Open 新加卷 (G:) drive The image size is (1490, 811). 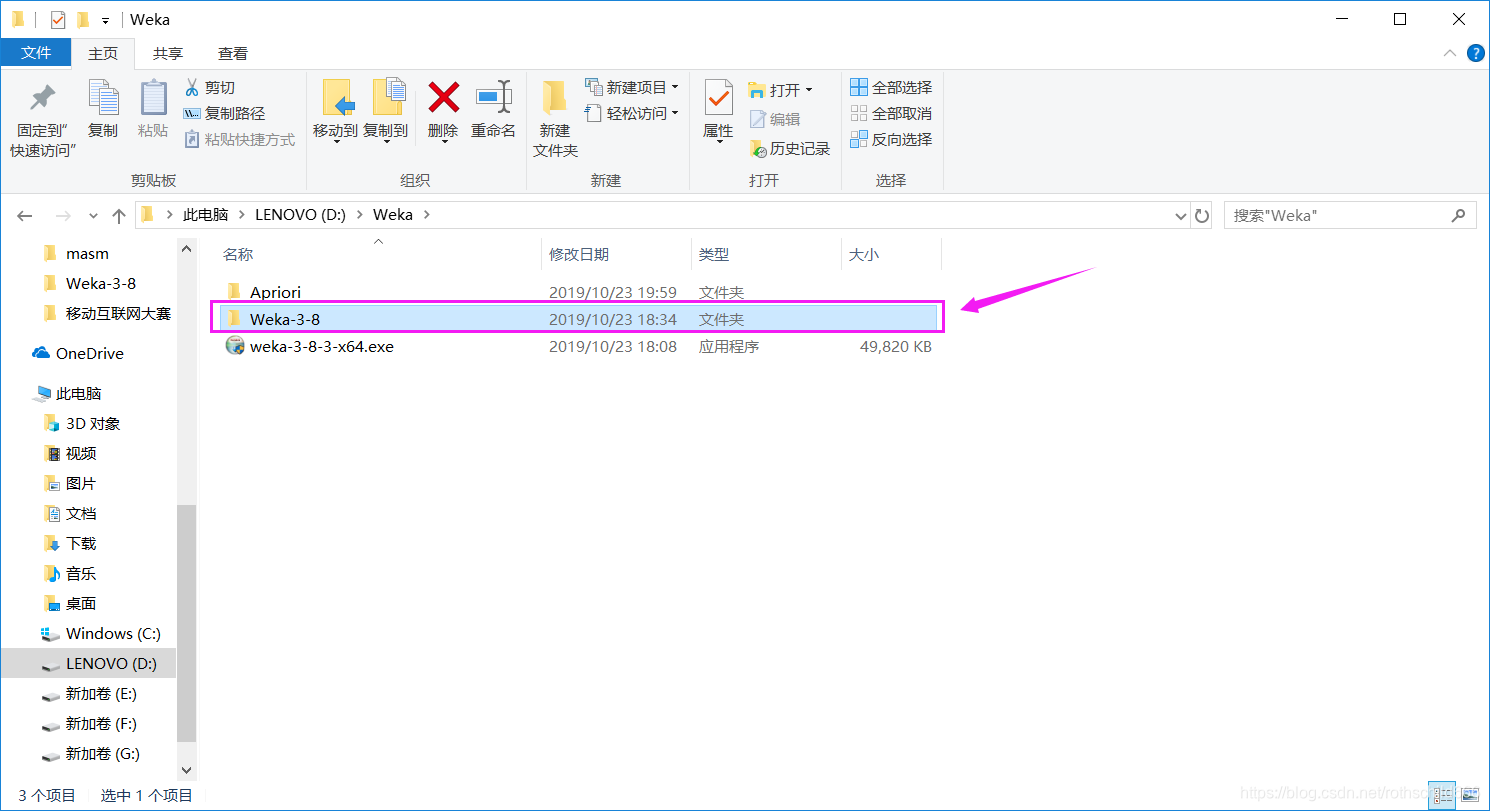click(x=101, y=754)
